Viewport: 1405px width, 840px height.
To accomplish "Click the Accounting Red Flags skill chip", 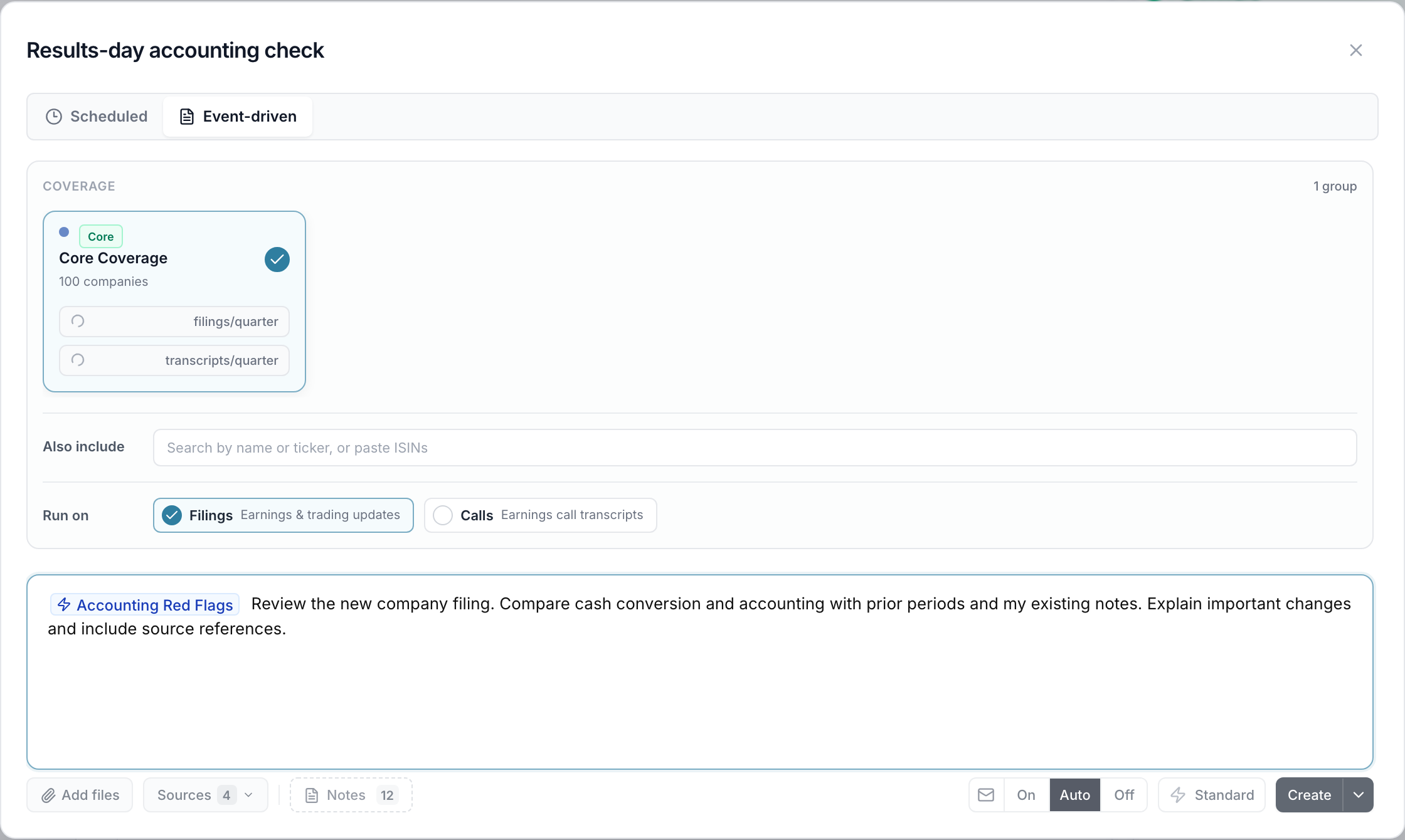I will 145,605.
